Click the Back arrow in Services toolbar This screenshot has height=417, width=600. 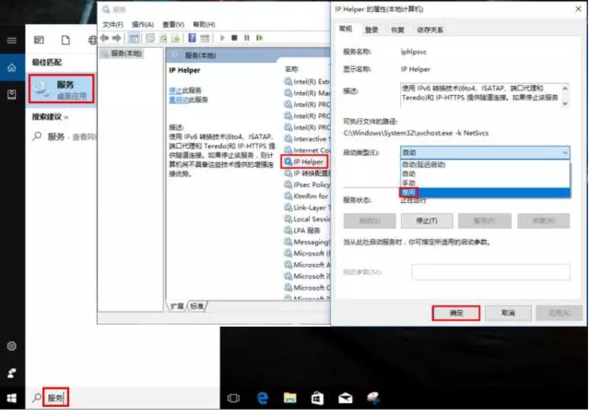104,38
